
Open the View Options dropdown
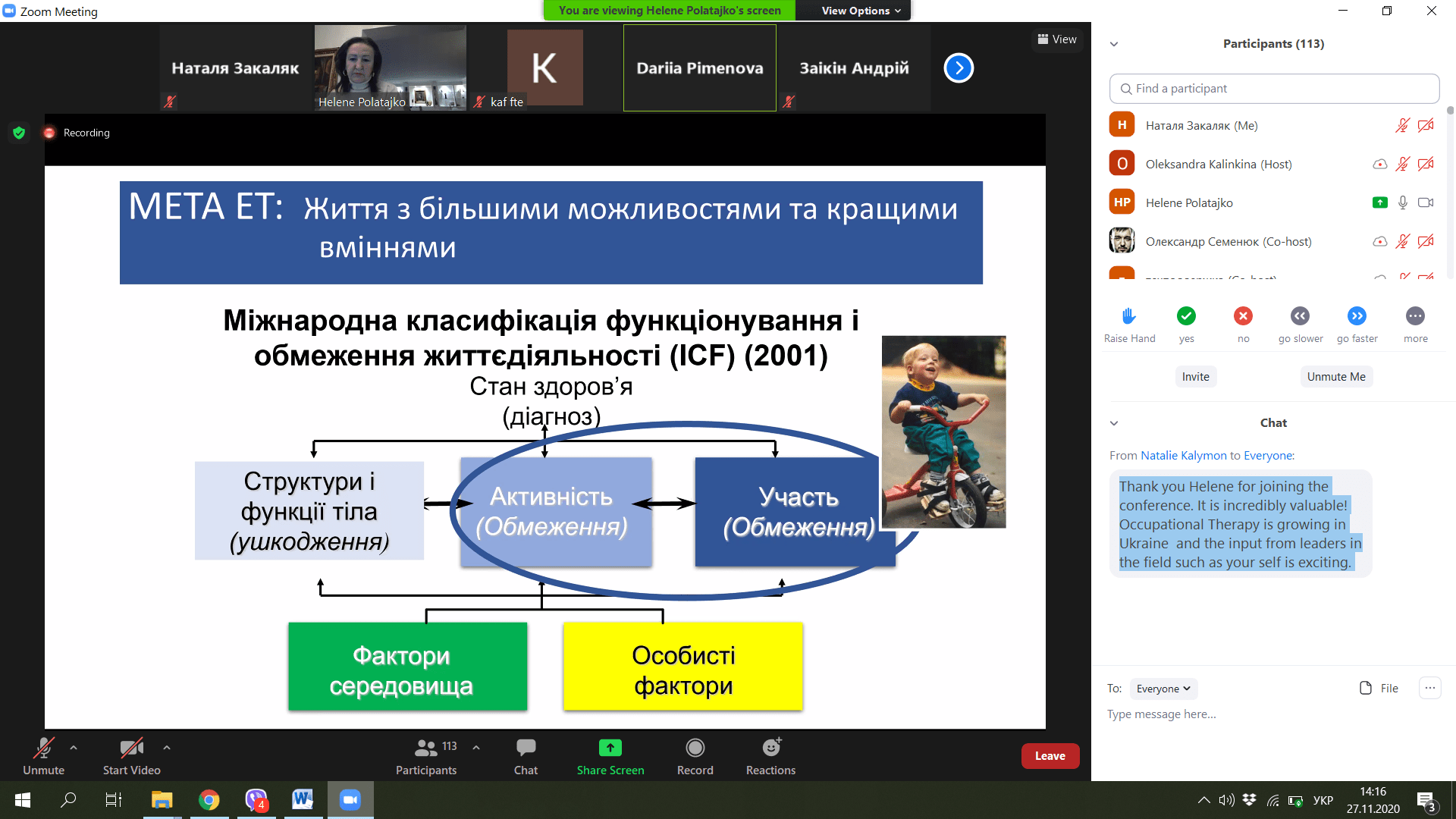(861, 11)
